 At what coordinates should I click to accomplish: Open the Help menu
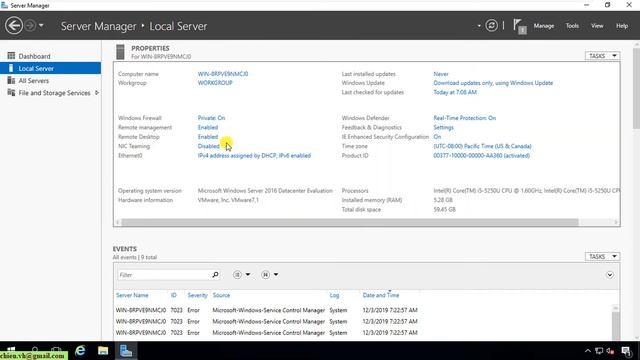point(622,26)
